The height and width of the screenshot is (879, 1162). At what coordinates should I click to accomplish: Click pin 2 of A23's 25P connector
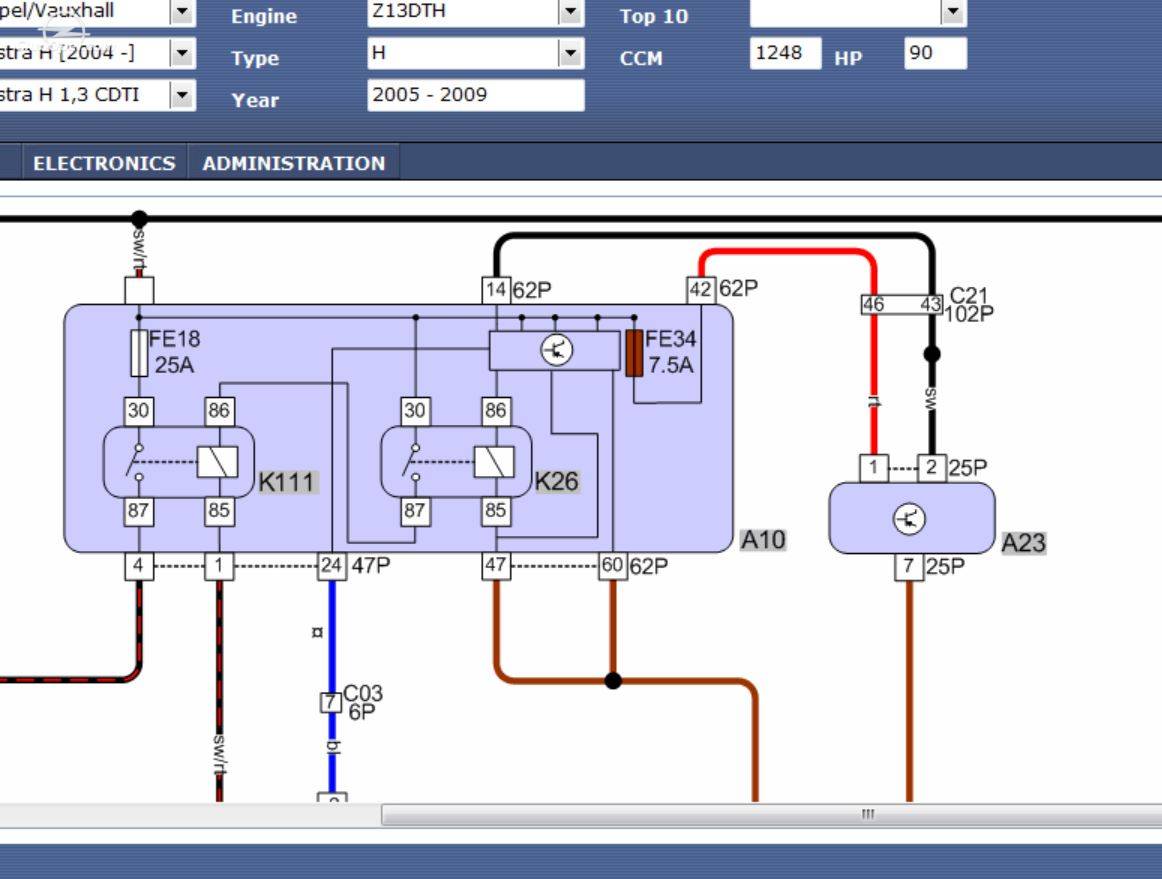click(932, 468)
